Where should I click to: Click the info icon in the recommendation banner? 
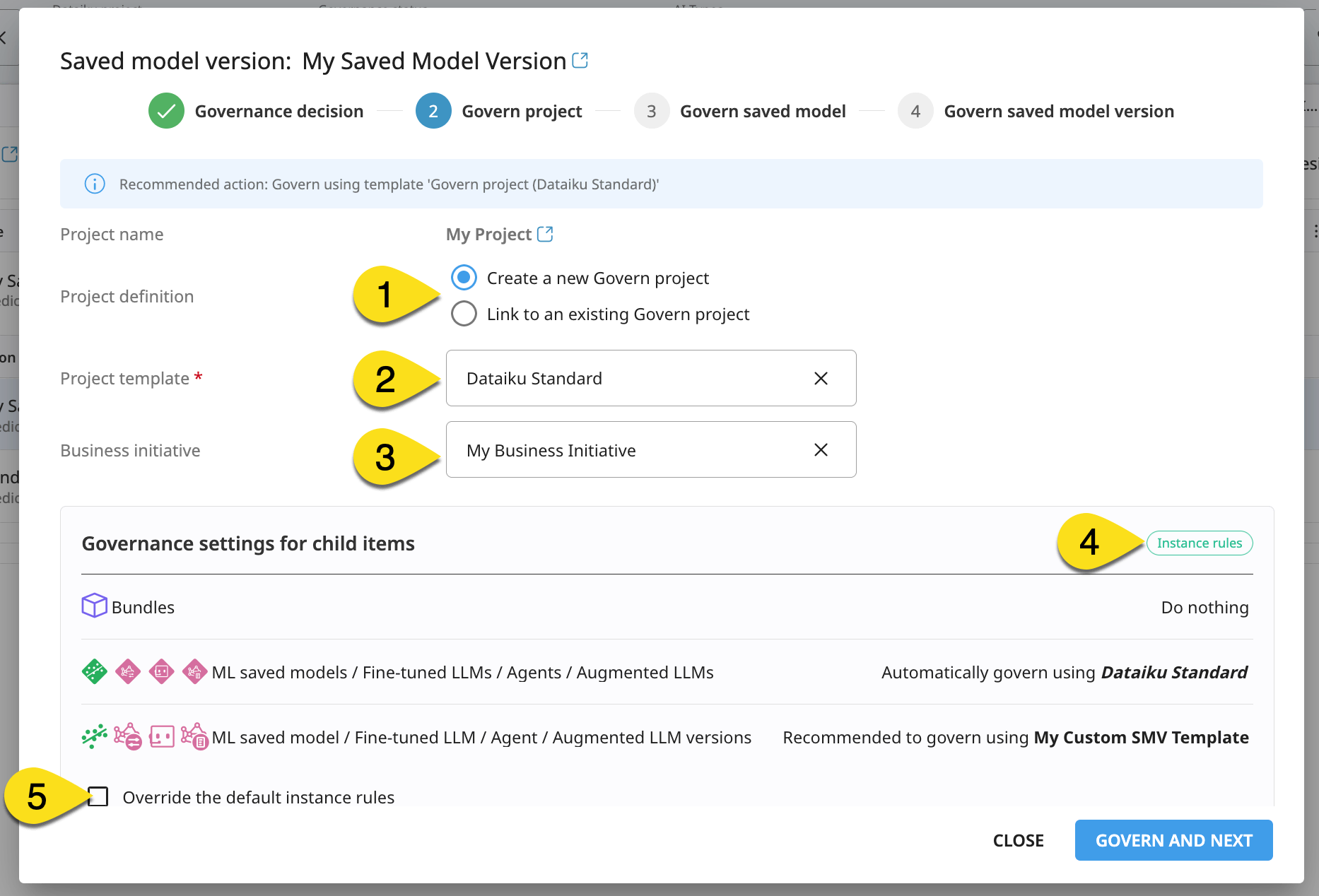click(95, 184)
